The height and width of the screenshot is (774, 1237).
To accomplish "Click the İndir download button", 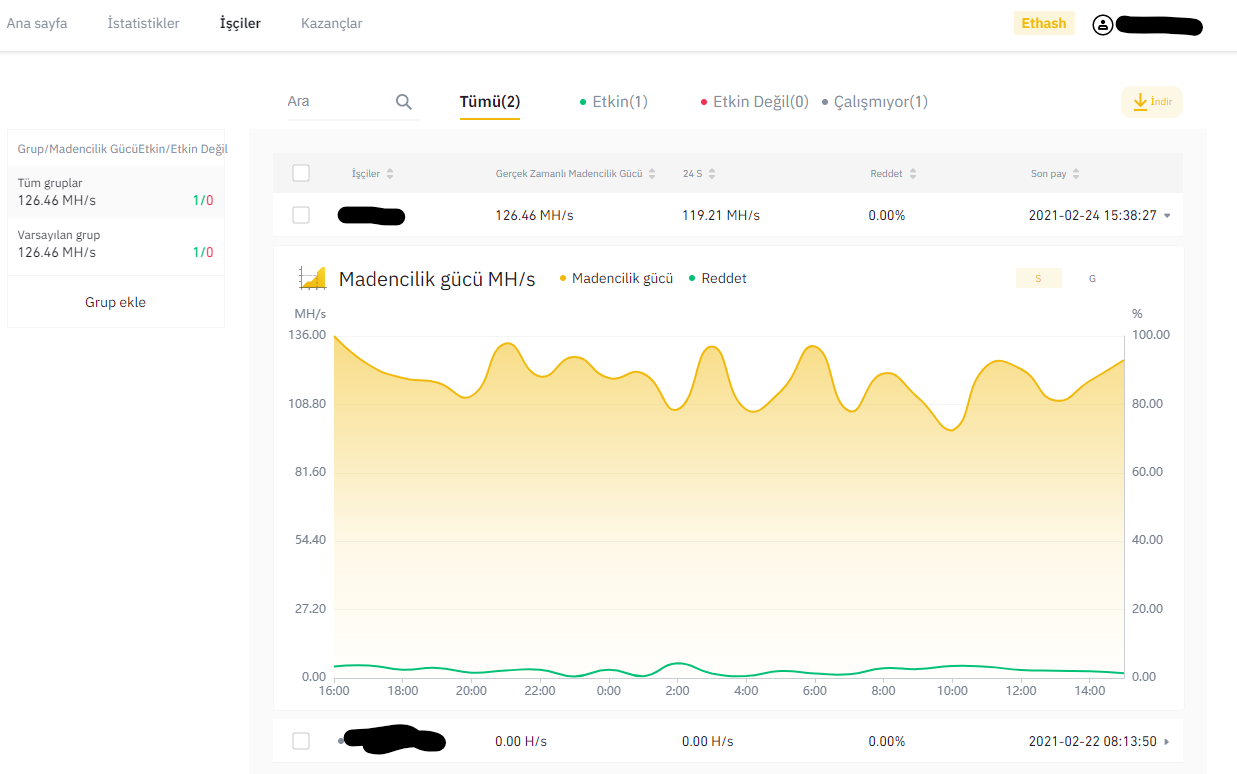I will point(1152,101).
